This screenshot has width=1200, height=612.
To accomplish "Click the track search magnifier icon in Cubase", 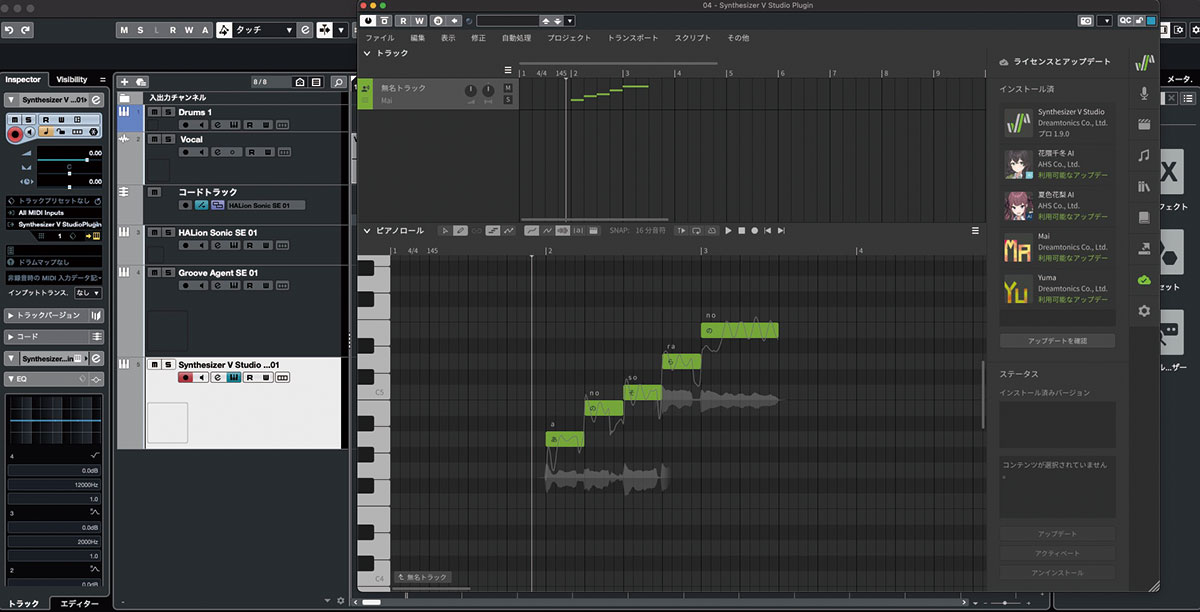I will (339, 81).
